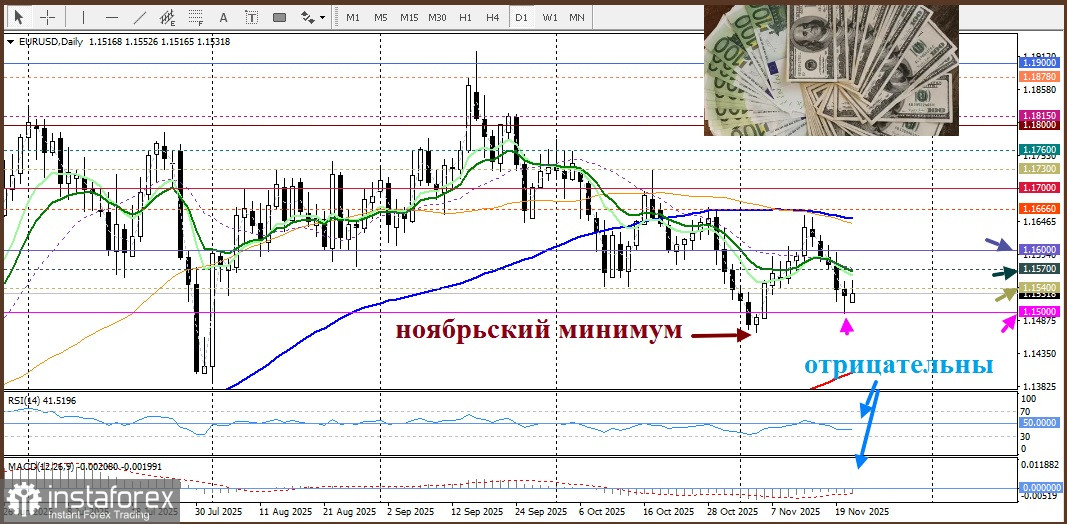Click the RSI scale value 100
This screenshot has height=524, width=1067.
tap(1028, 399)
